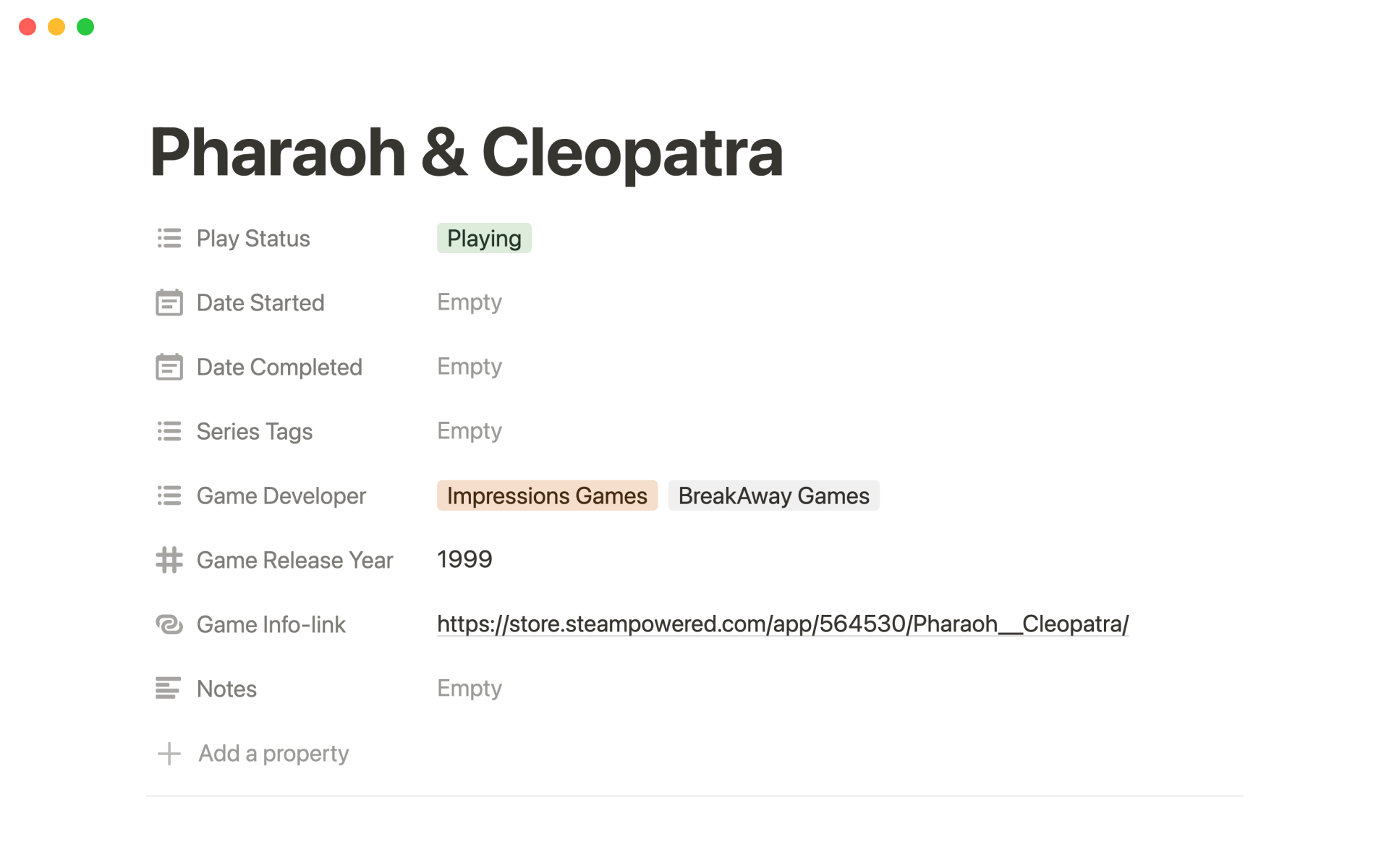Click the empty Notes field
The height and width of the screenshot is (868, 1389).
[470, 689]
